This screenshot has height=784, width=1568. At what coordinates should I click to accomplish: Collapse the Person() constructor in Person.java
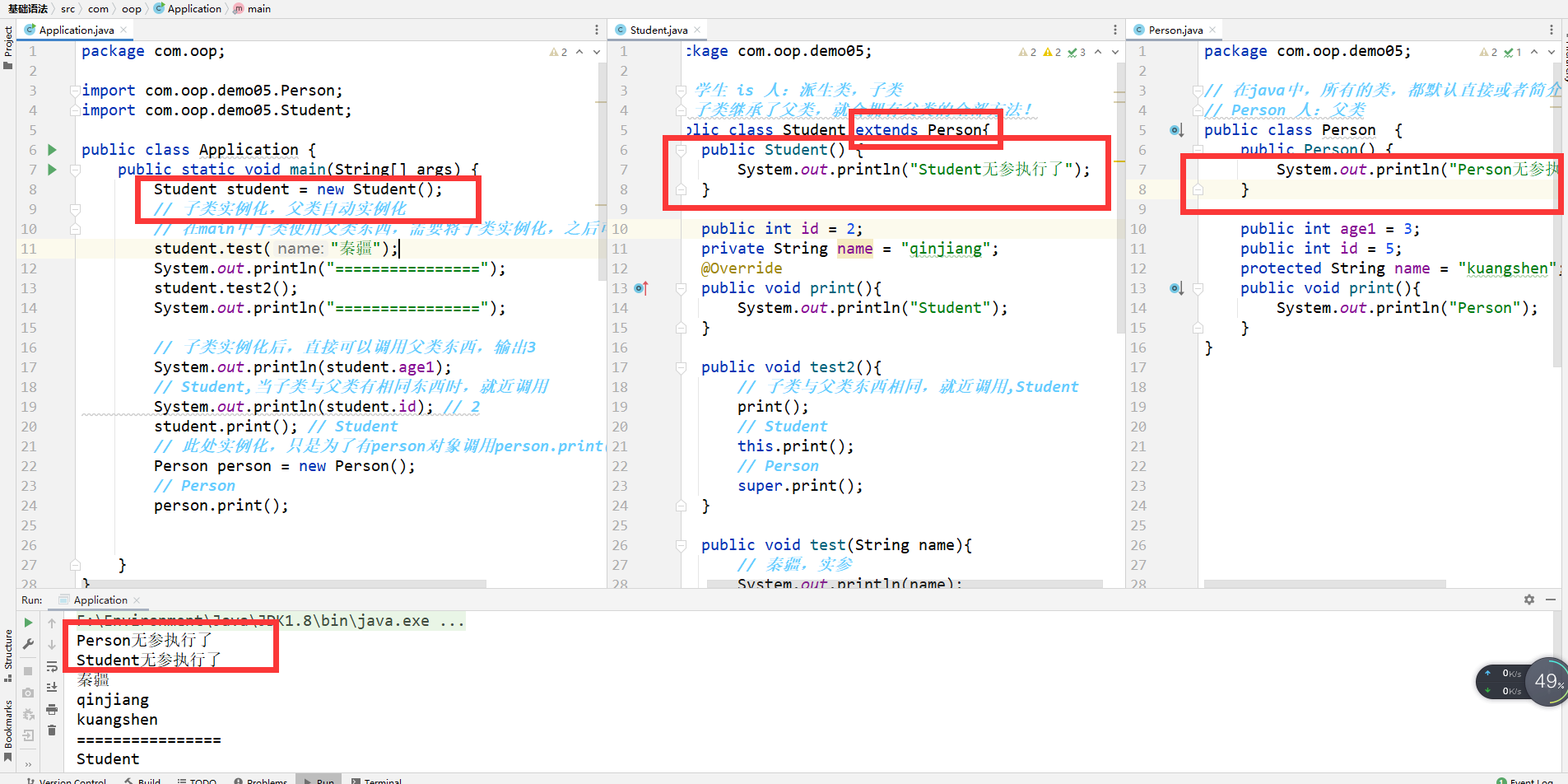coord(1198,150)
